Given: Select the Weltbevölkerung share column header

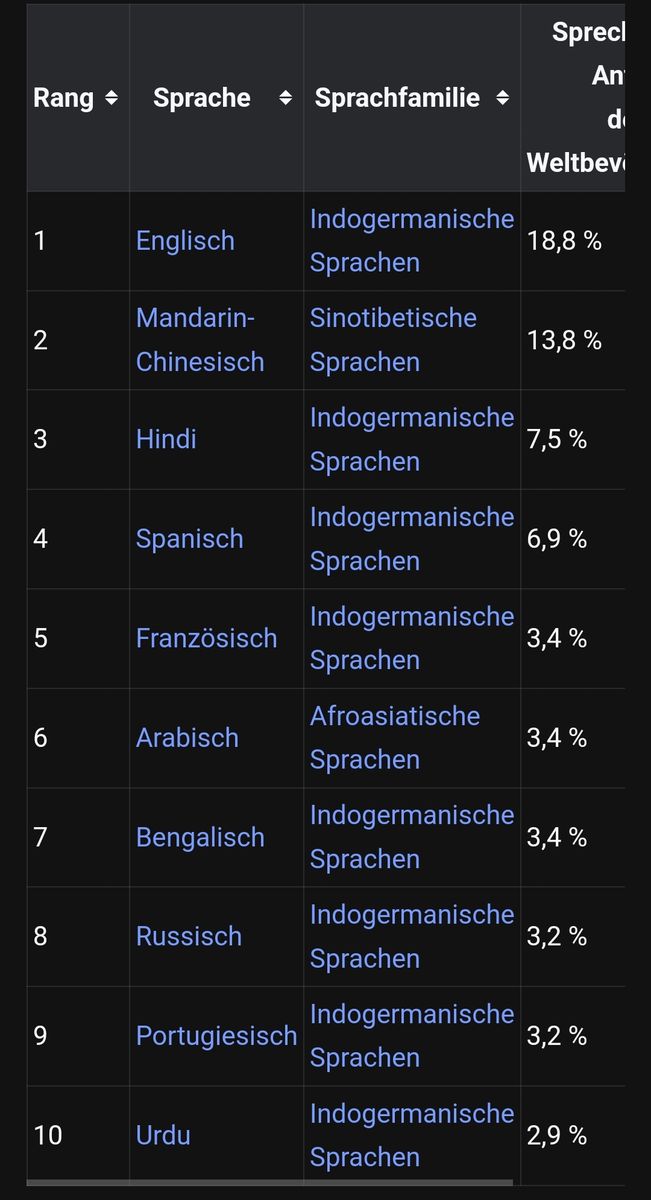Looking at the screenshot, I should tap(576, 98).
